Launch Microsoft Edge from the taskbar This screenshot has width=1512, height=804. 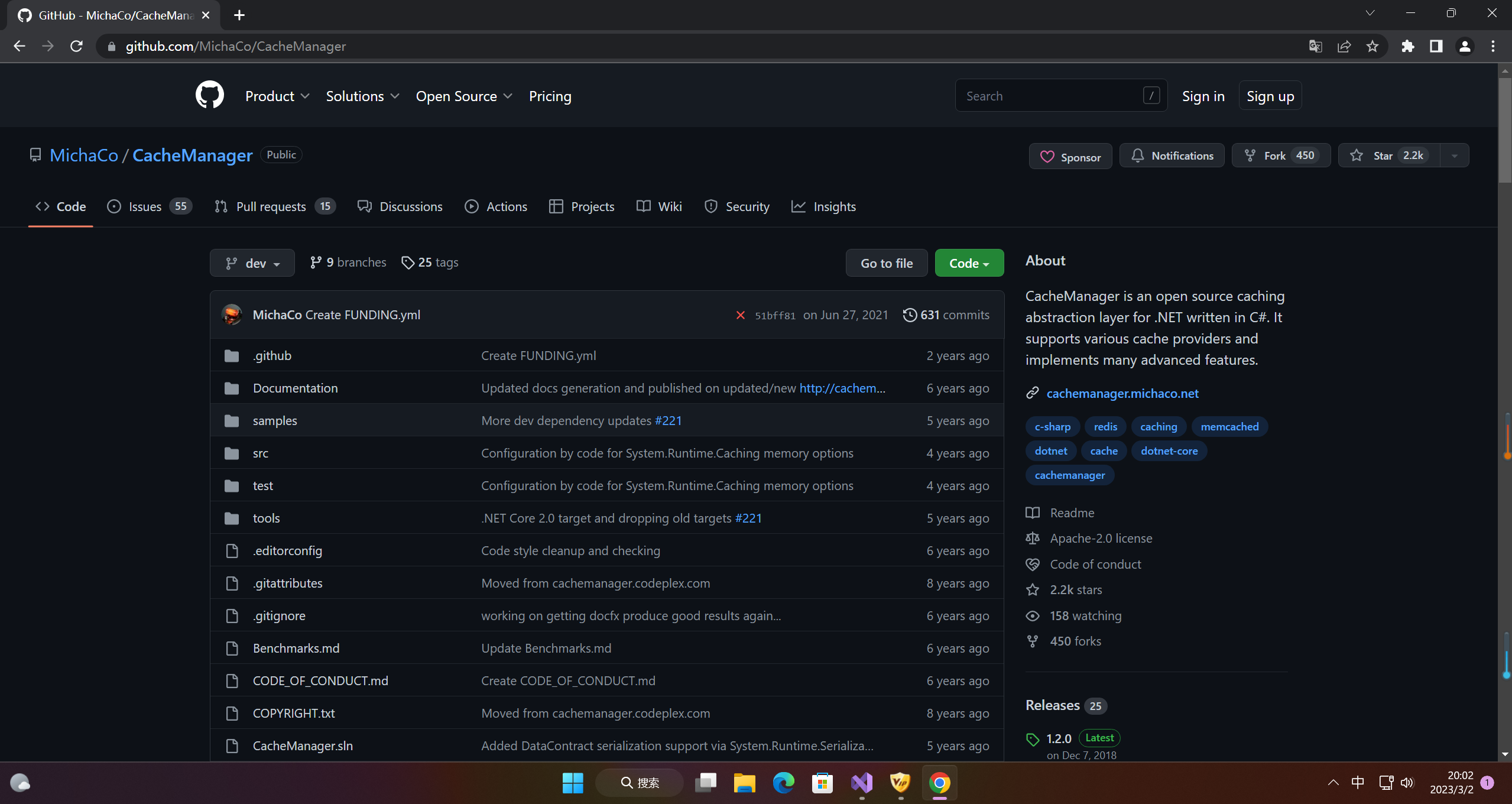tap(783, 783)
